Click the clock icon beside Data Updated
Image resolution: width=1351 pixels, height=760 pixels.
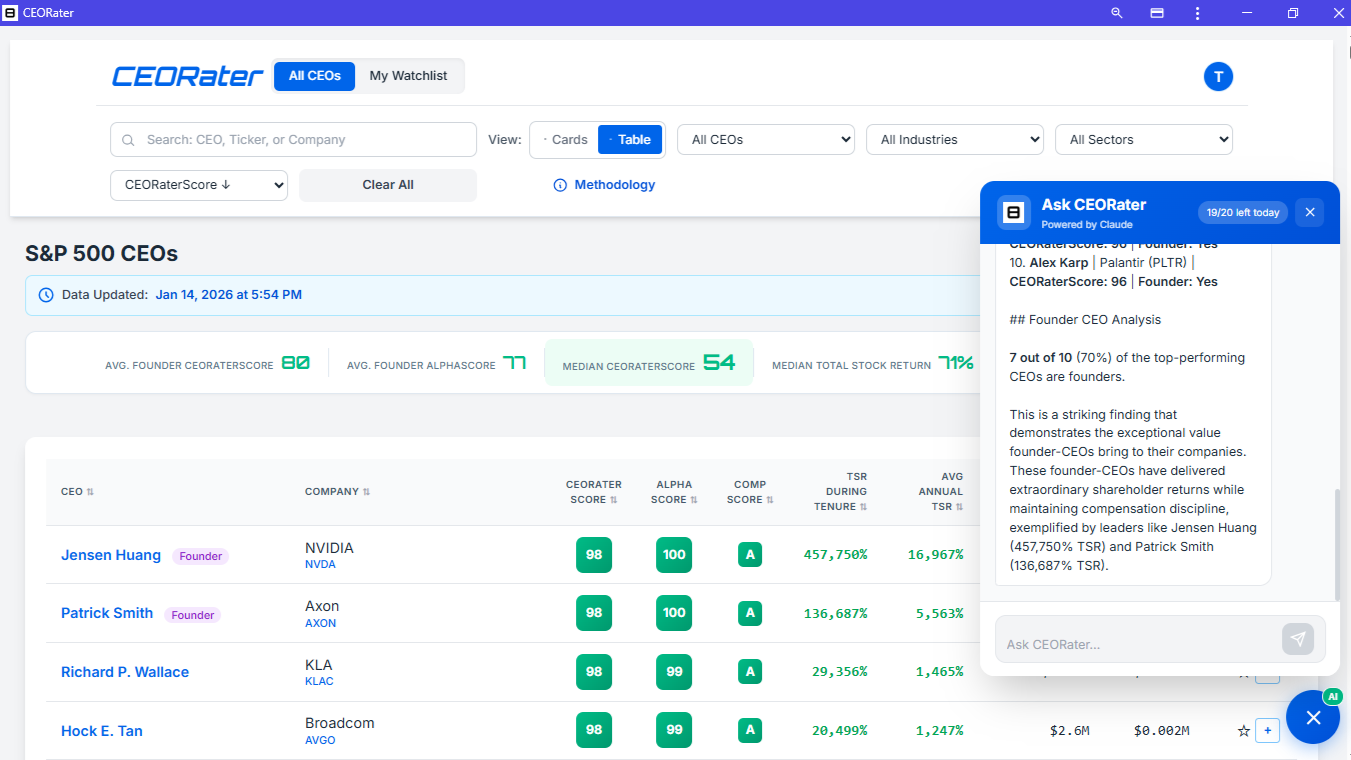pyautogui.click(x=46, y=295)
